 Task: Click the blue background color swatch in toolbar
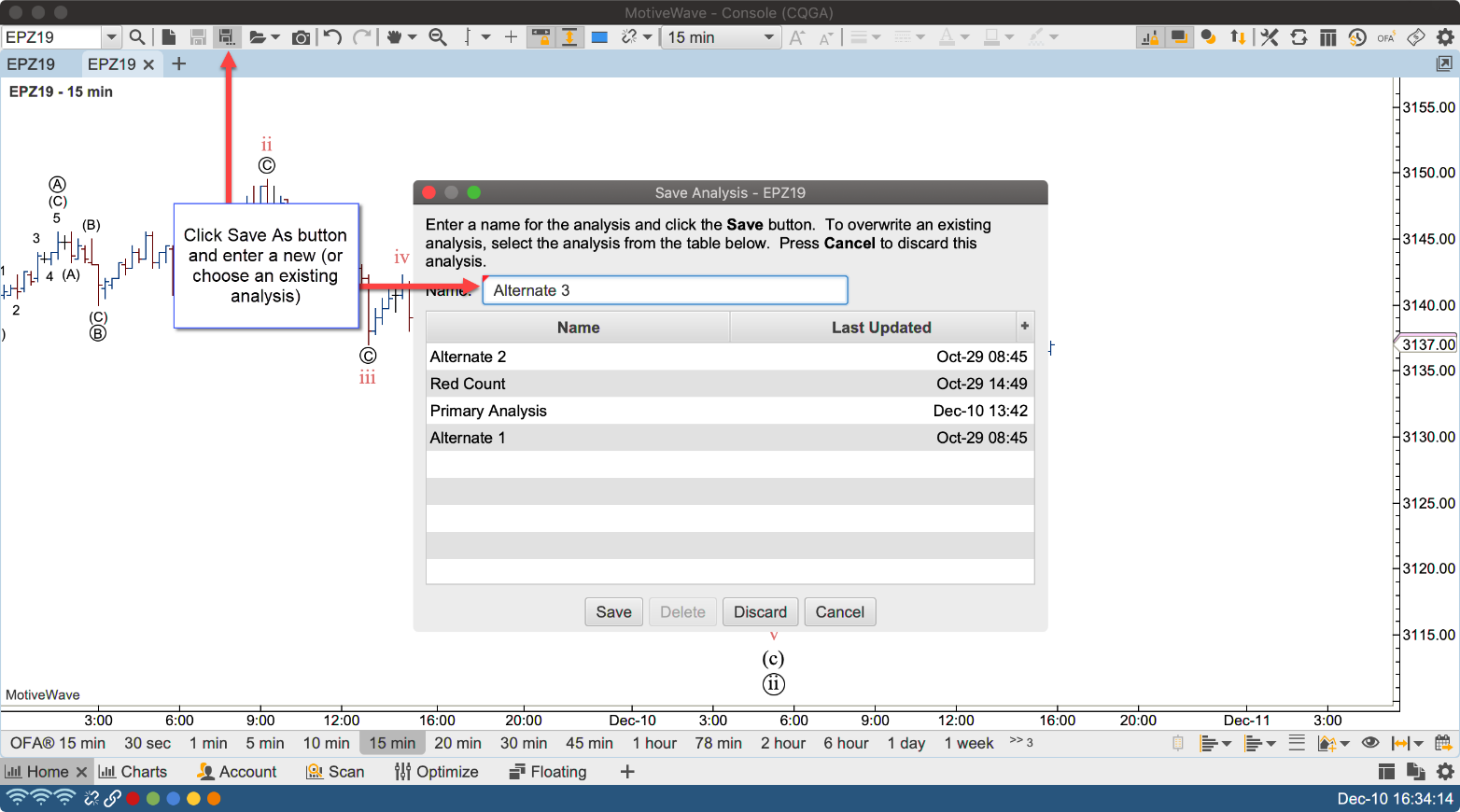tap(600, 37)
